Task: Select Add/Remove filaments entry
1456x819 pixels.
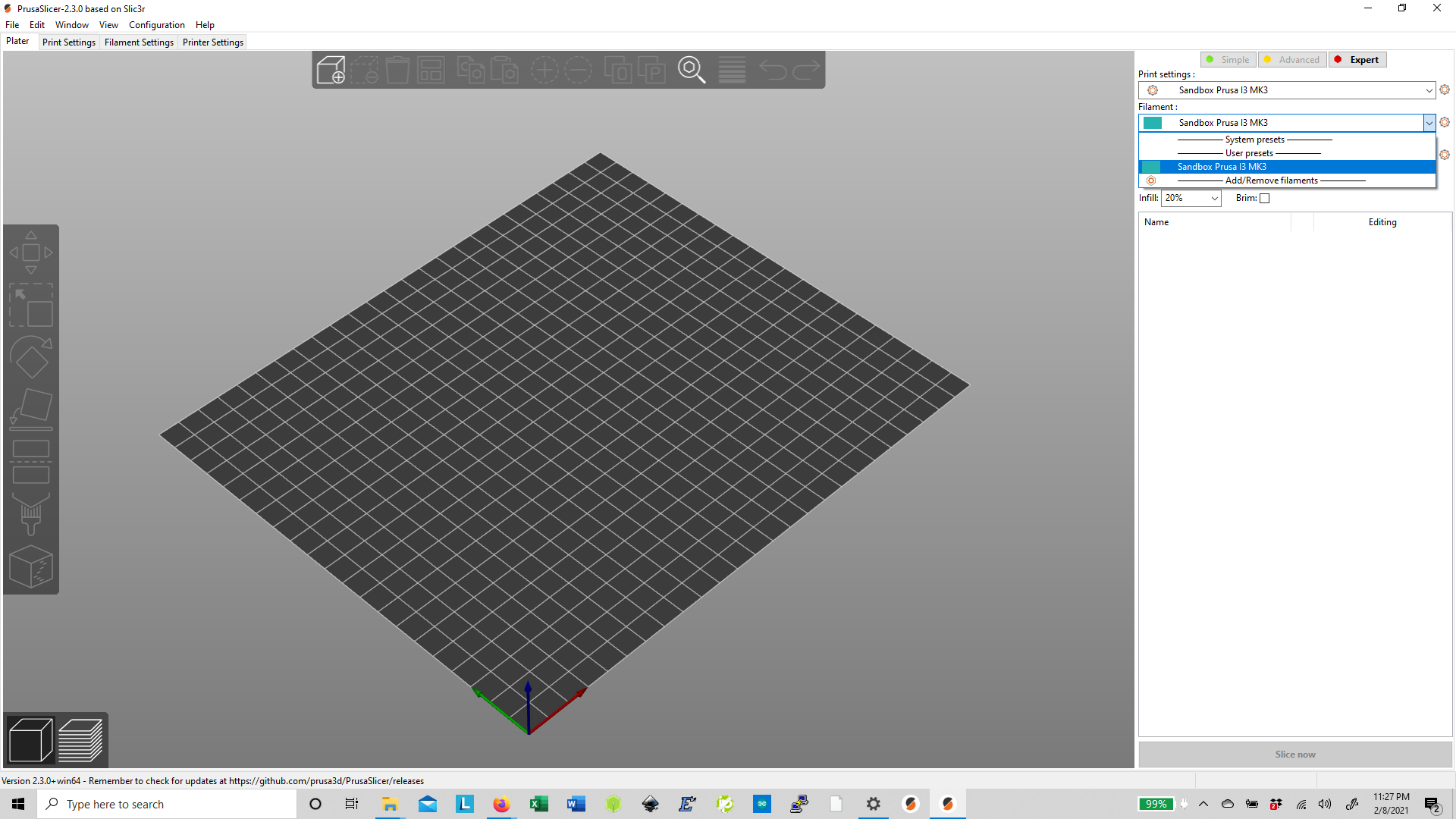Action: (1287, 180)
